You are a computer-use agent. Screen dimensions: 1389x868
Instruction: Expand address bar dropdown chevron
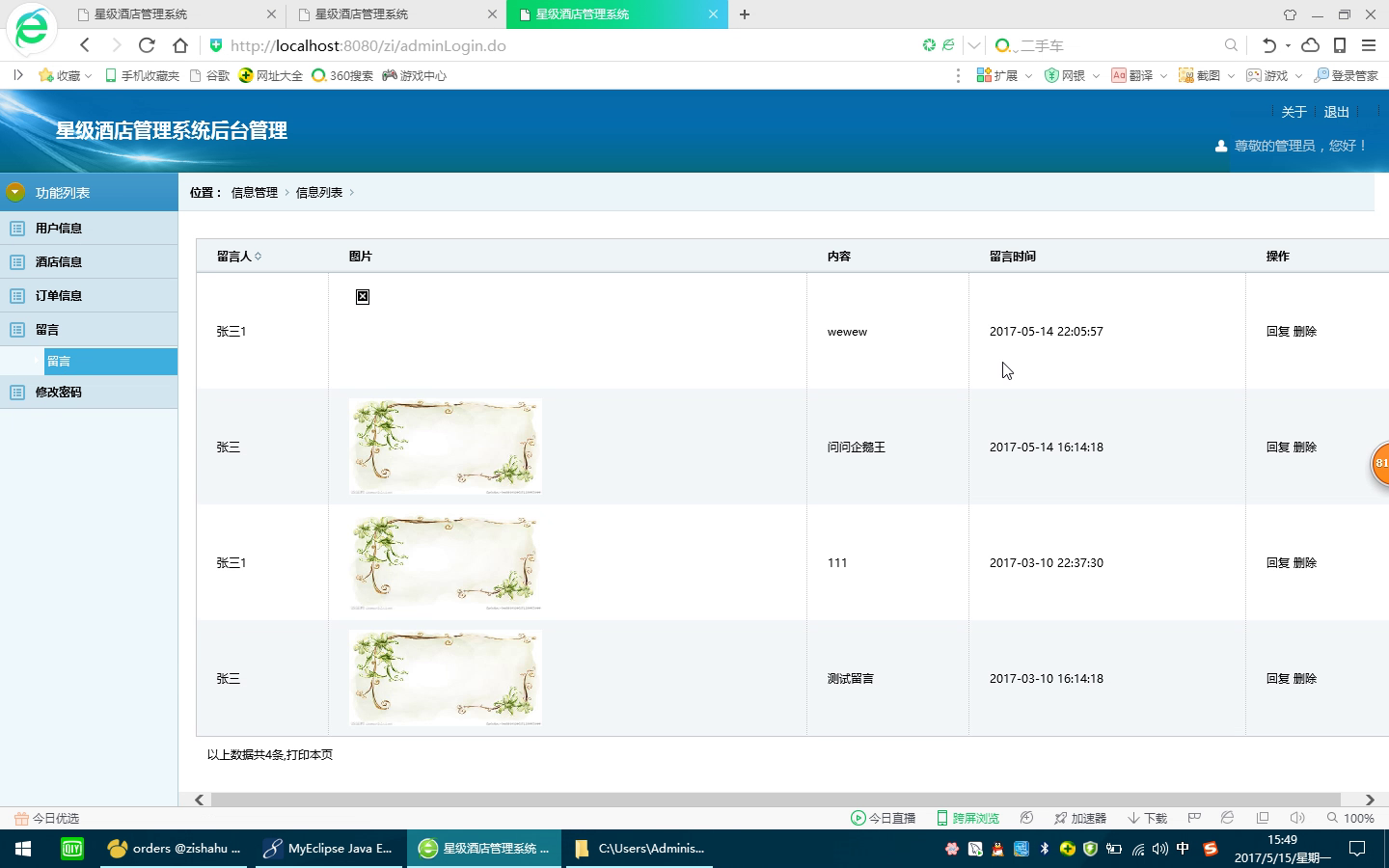coord(974,45)
